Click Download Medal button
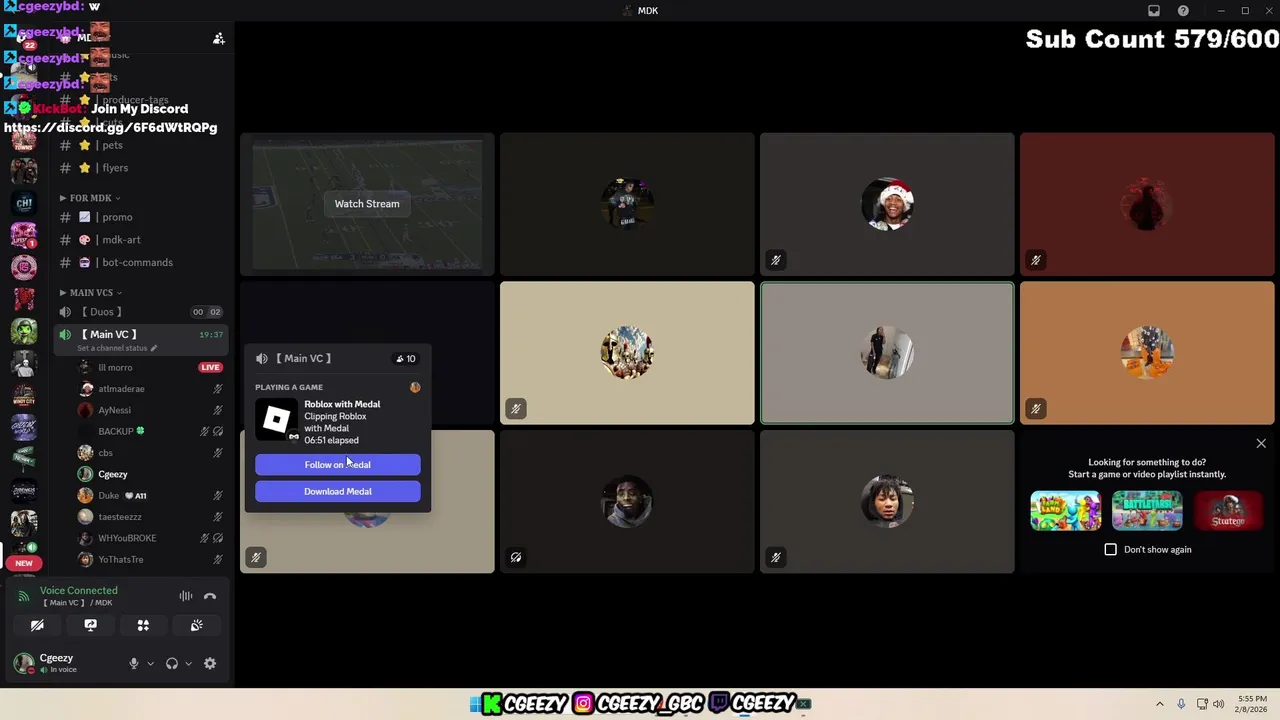The width and height of the screenshot is (1280, 720). point(338,491)
